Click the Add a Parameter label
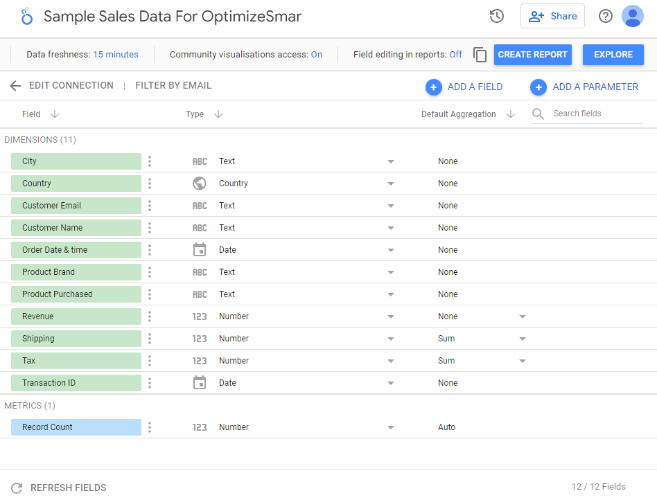This screenshot has width=657, height=500. click(595, 87)
